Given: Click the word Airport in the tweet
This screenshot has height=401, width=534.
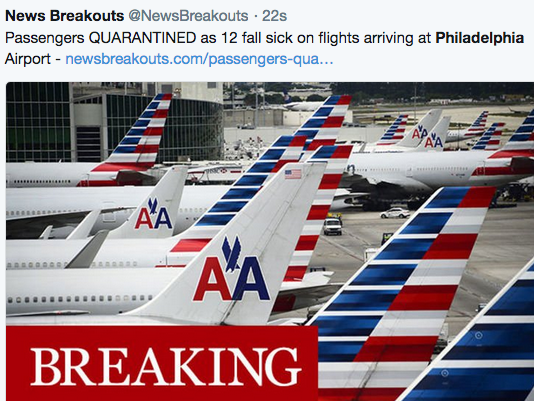Looking at the screenshot, I should (x=28, y=59).
